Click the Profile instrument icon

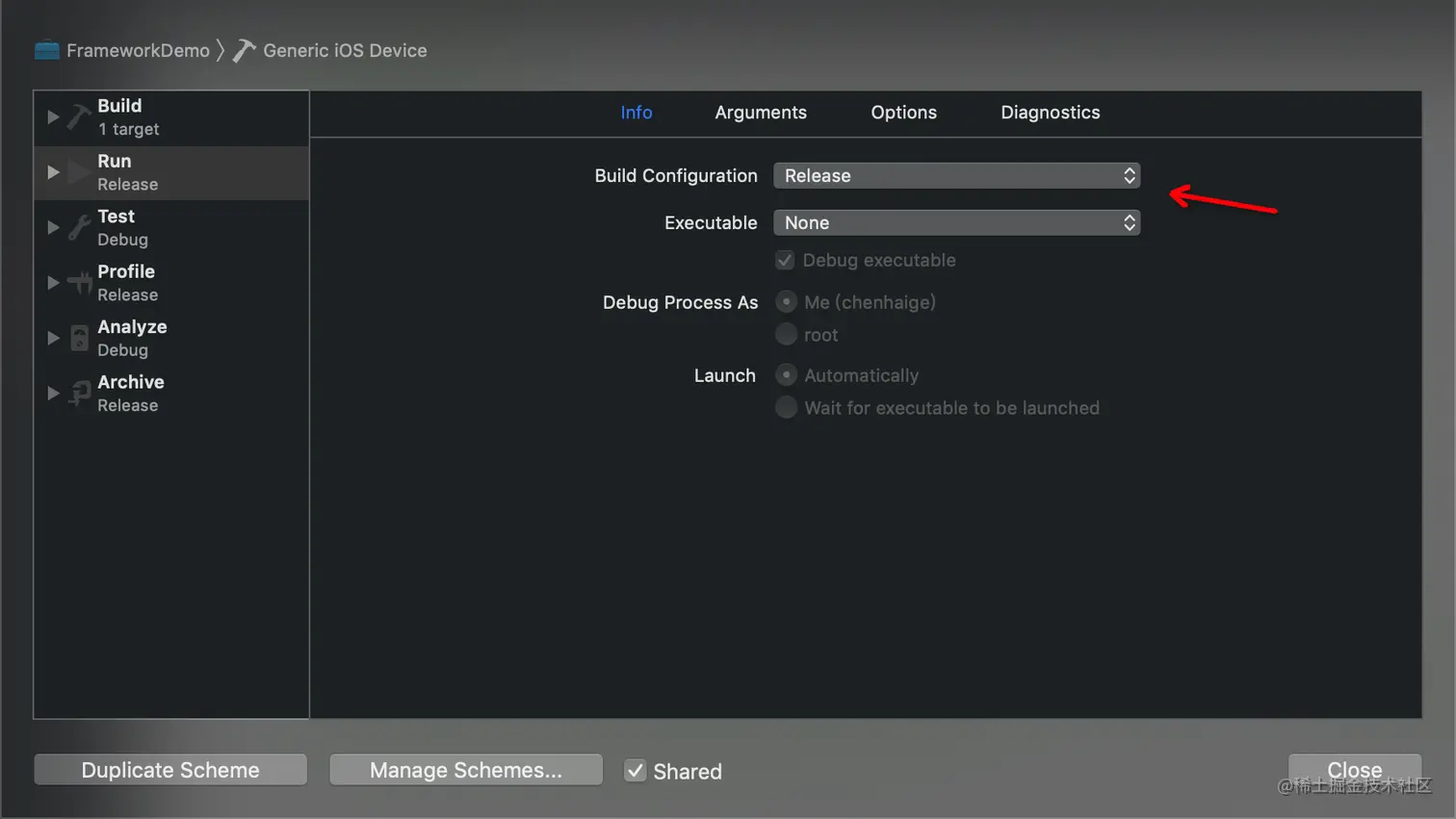[x=79, y=283]
